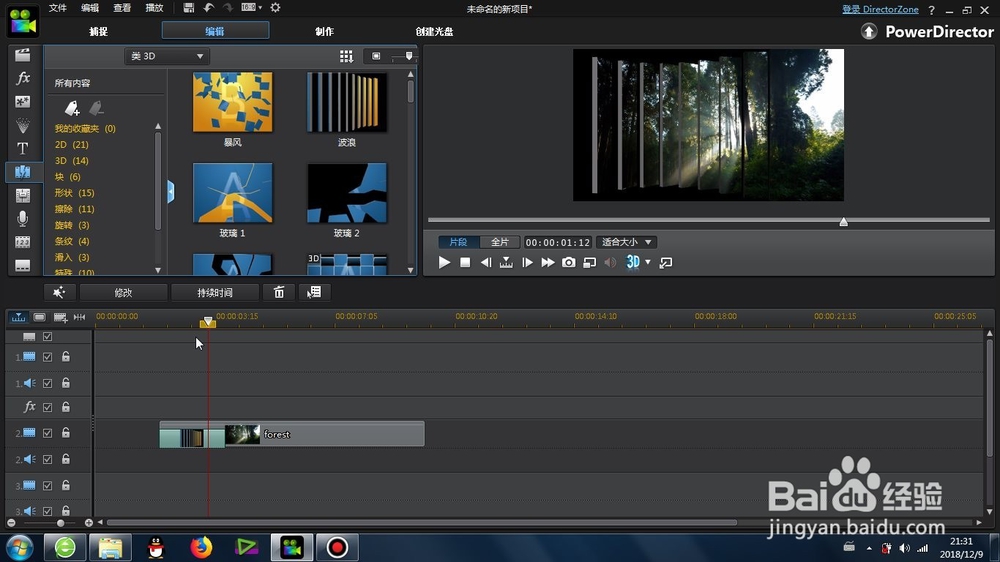Click the undo arrow icon
Image resolution: width=1000 pixels, height=562 pixels.
point(209,8)
